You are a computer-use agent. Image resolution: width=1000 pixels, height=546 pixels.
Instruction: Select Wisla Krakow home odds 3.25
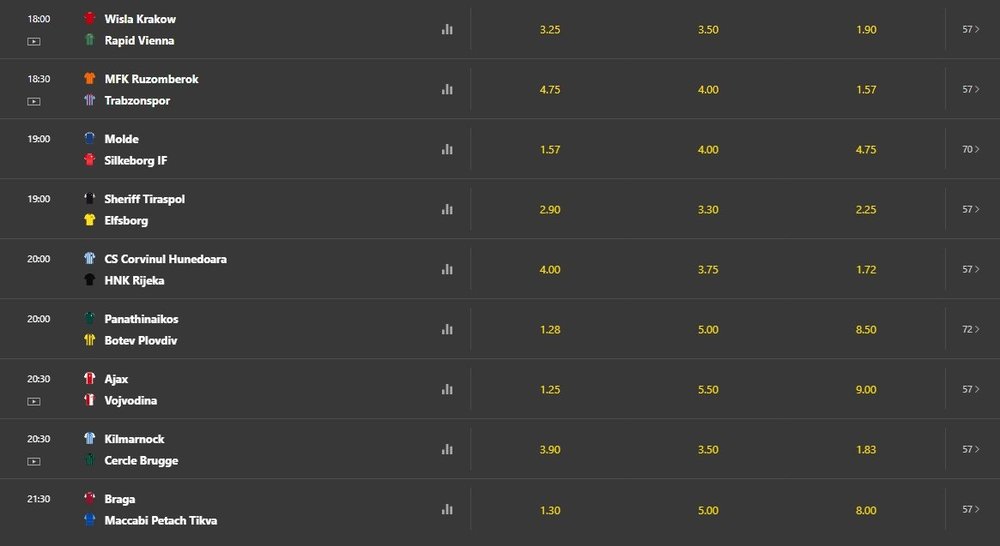550,29
